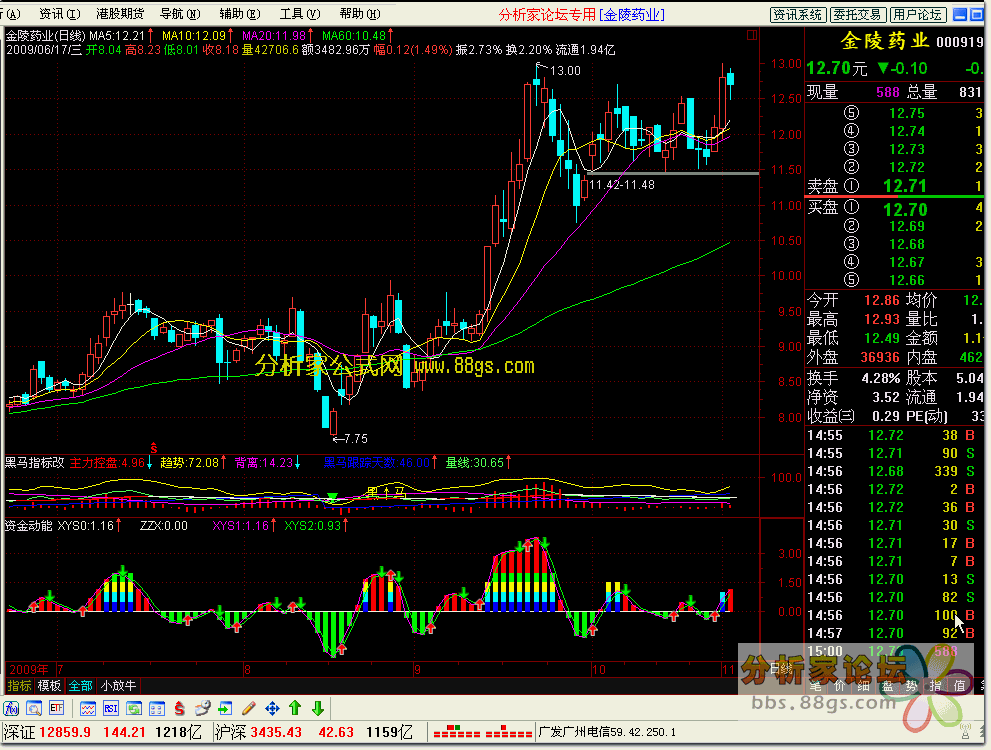Select the pencil drawing tool
Image resolution: width=991 pixels, height=750 pixels.
pyautogui.click(x=248, y=708)
